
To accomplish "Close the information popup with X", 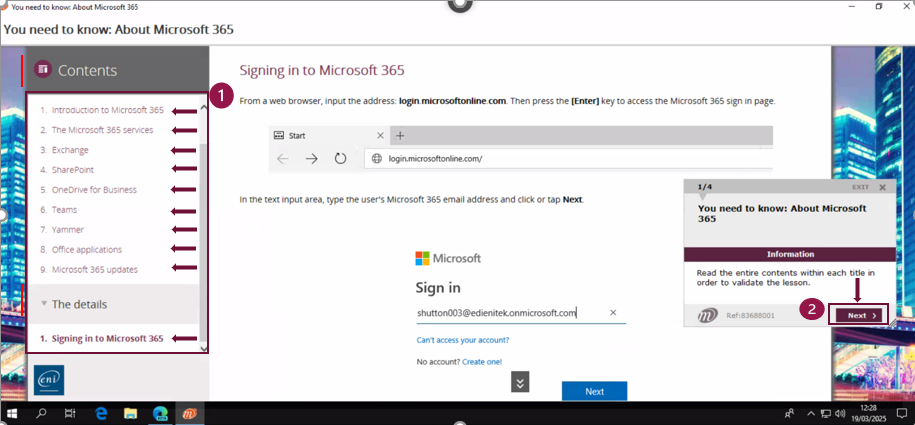I will pos(882,187).
